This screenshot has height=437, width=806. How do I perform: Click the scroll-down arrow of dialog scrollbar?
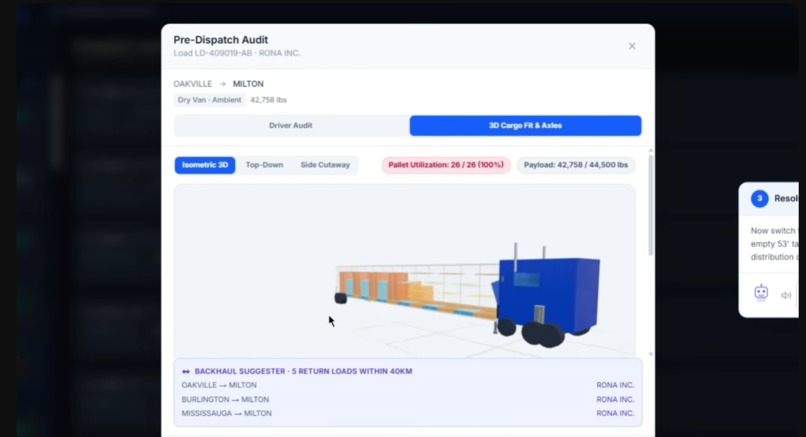(650, 354)
